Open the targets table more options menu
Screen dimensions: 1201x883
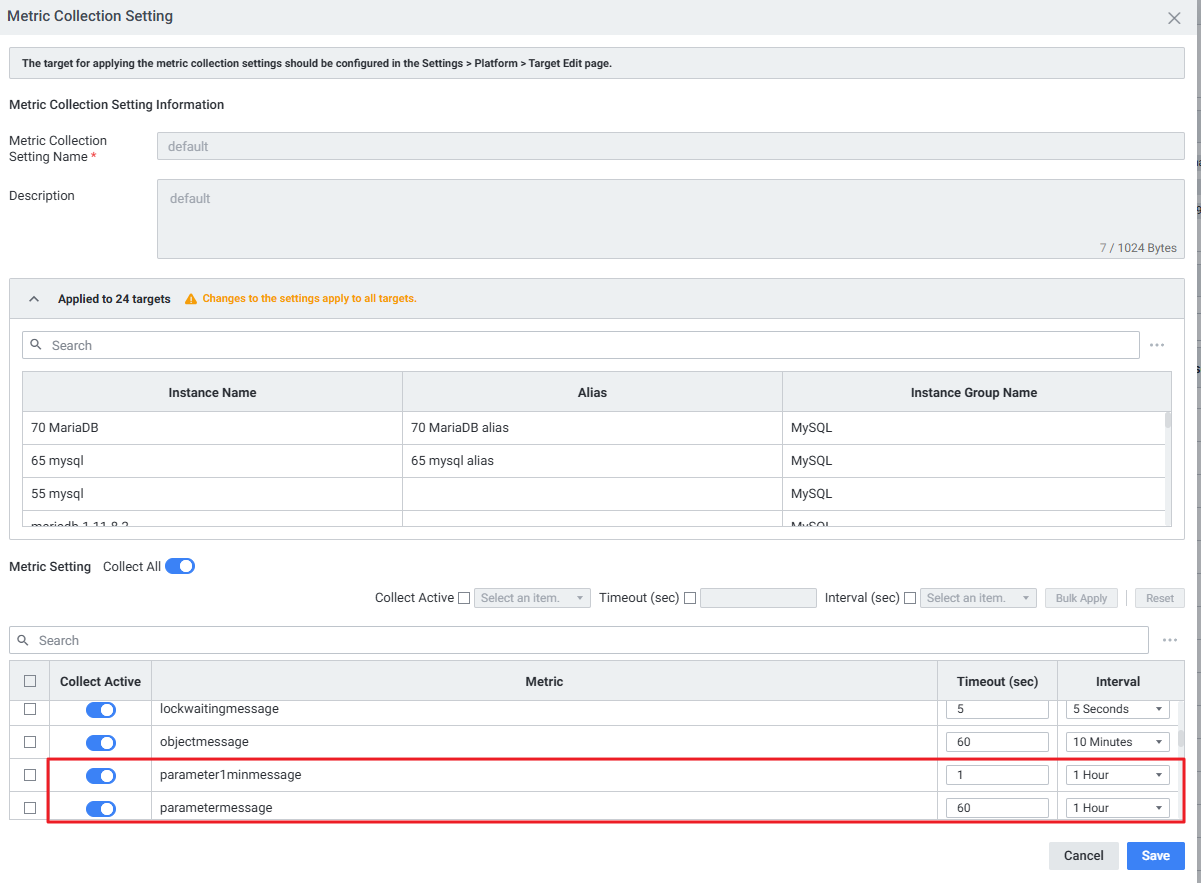point(1157,345)
